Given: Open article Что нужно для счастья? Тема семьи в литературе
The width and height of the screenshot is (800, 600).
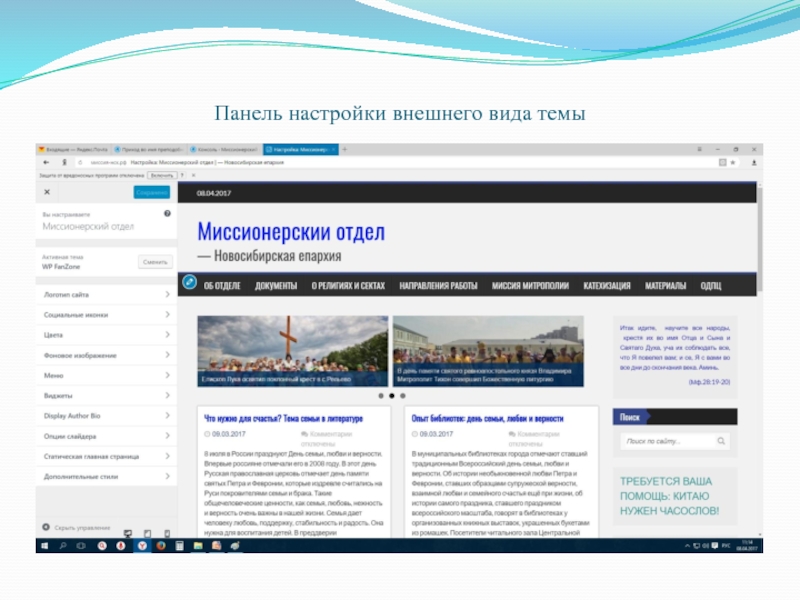Looking at the screenshot, I should pyautogui.click(x=283, y=418).
